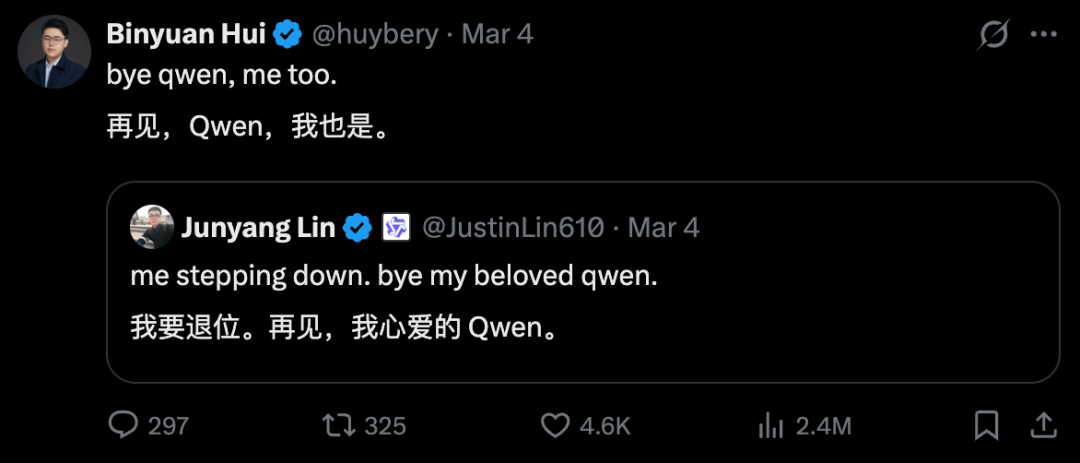
Task: Open the Junyang Lin display name link
Action: point(258,228)
